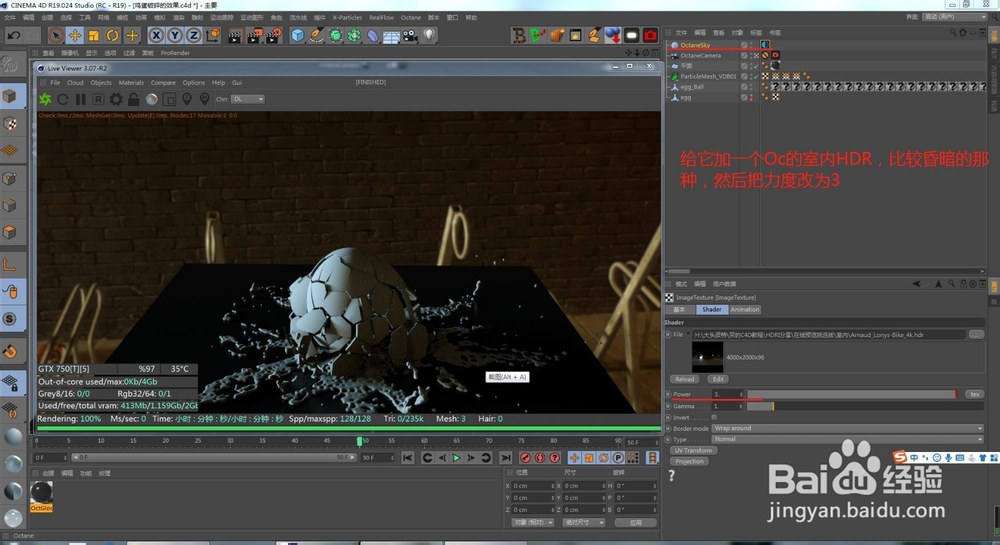Click Live Viewer render region icon
The width and height of the screenshot is (1000, 545).
click(169, 99)
